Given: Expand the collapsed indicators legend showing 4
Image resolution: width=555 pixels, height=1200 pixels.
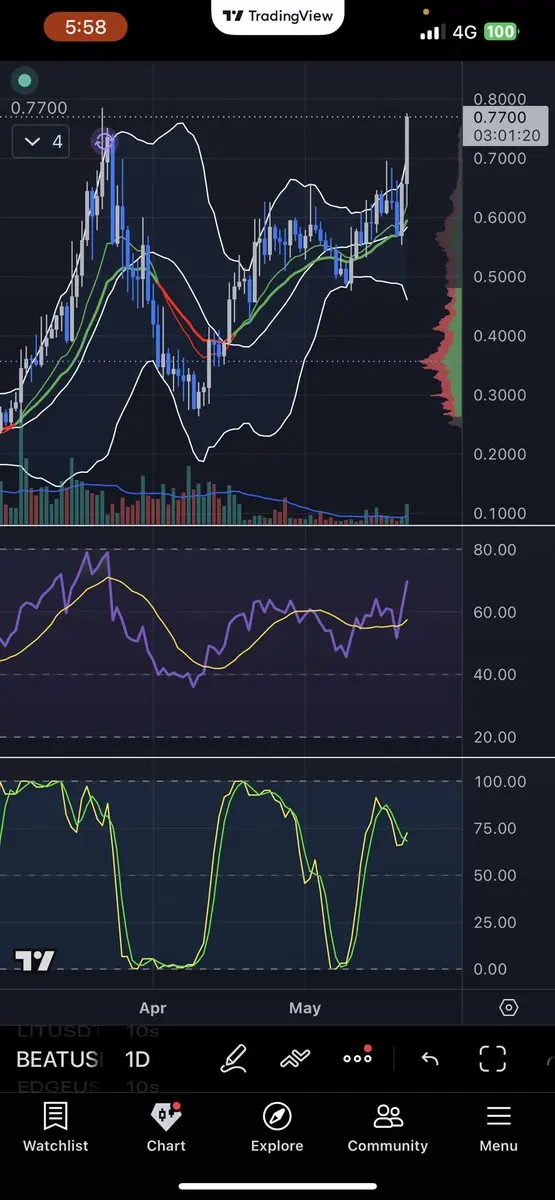Looking at the screenshot, I should 42,141.
